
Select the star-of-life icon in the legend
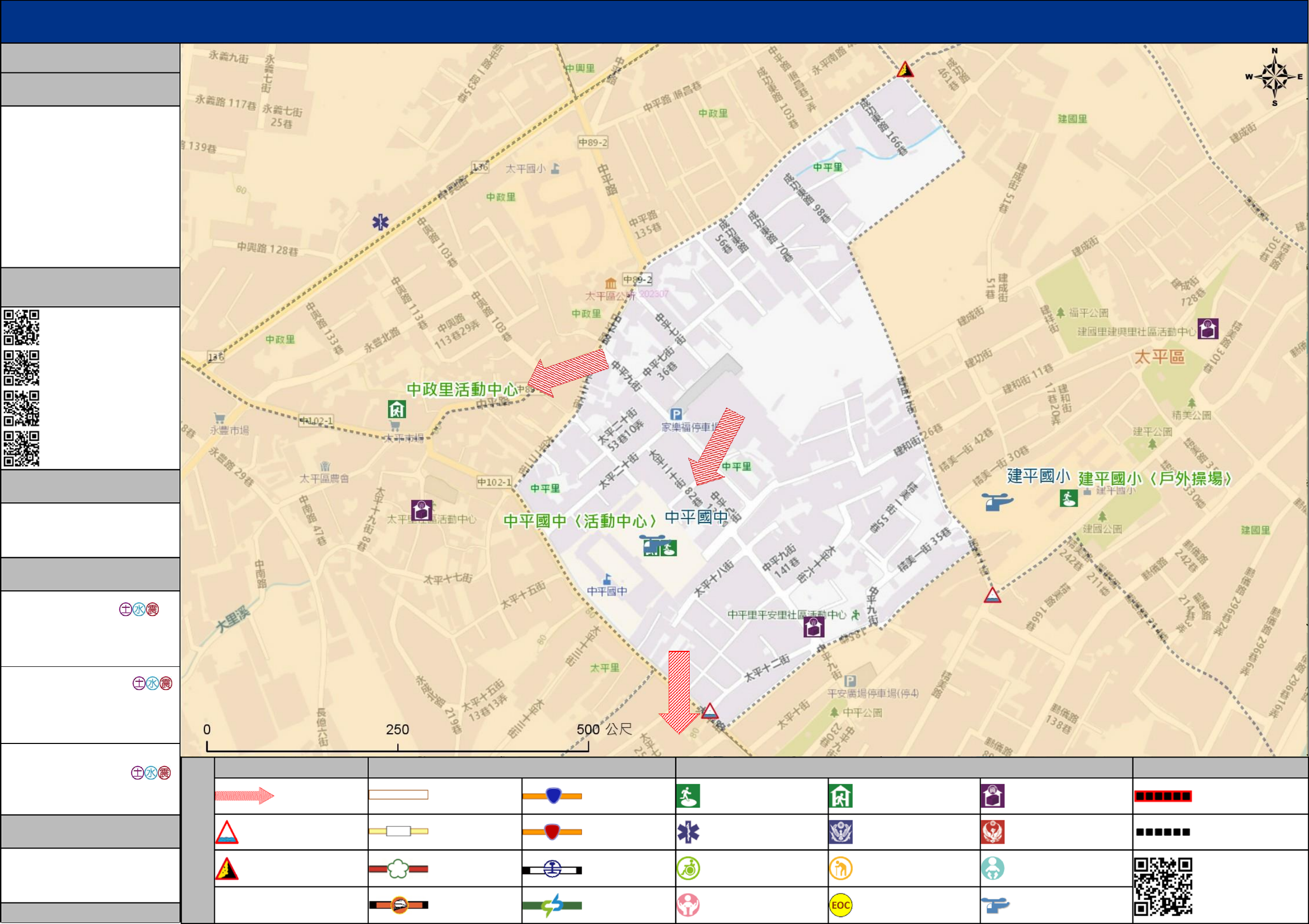(x=688, y=832)
